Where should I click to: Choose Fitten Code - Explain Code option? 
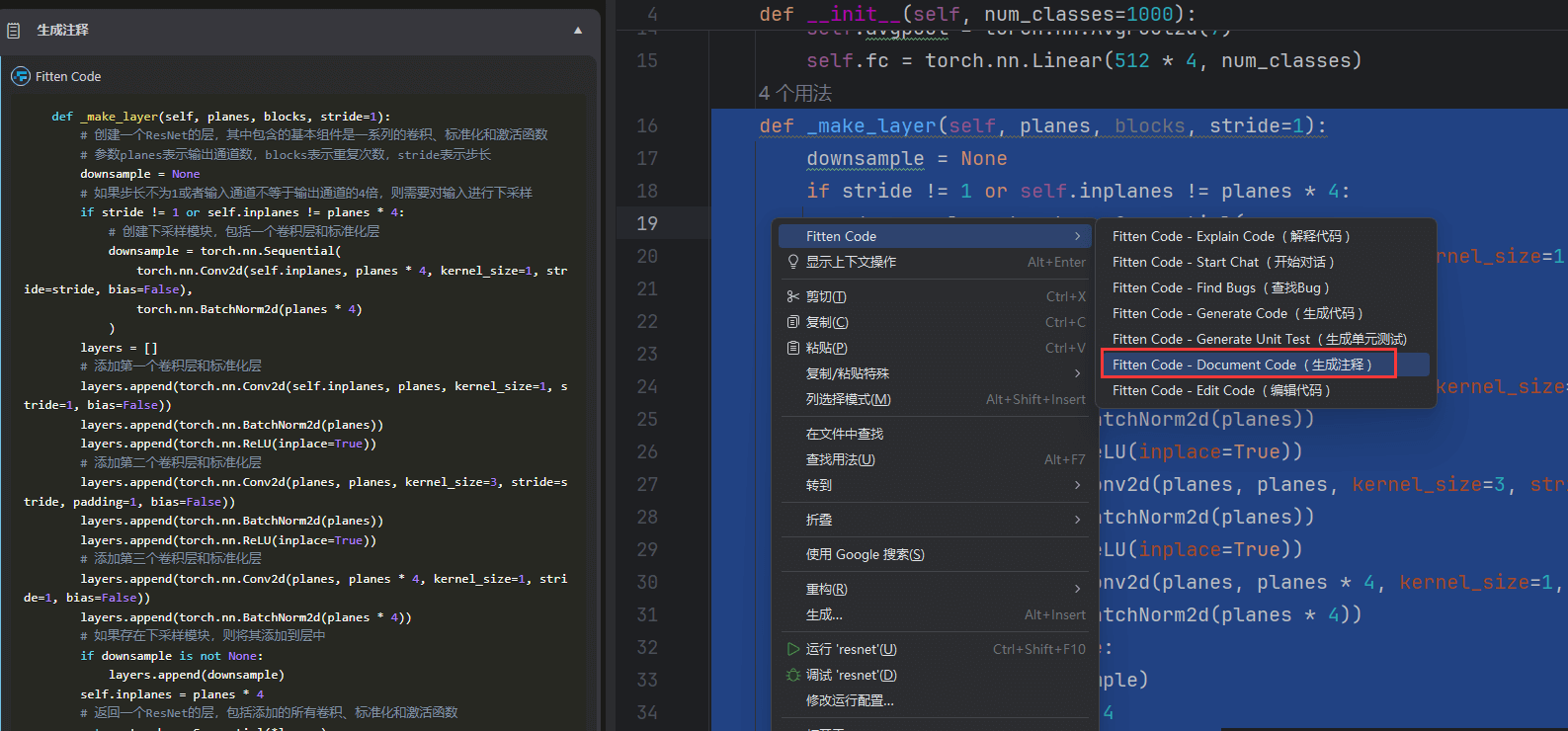coord(1230,236)
